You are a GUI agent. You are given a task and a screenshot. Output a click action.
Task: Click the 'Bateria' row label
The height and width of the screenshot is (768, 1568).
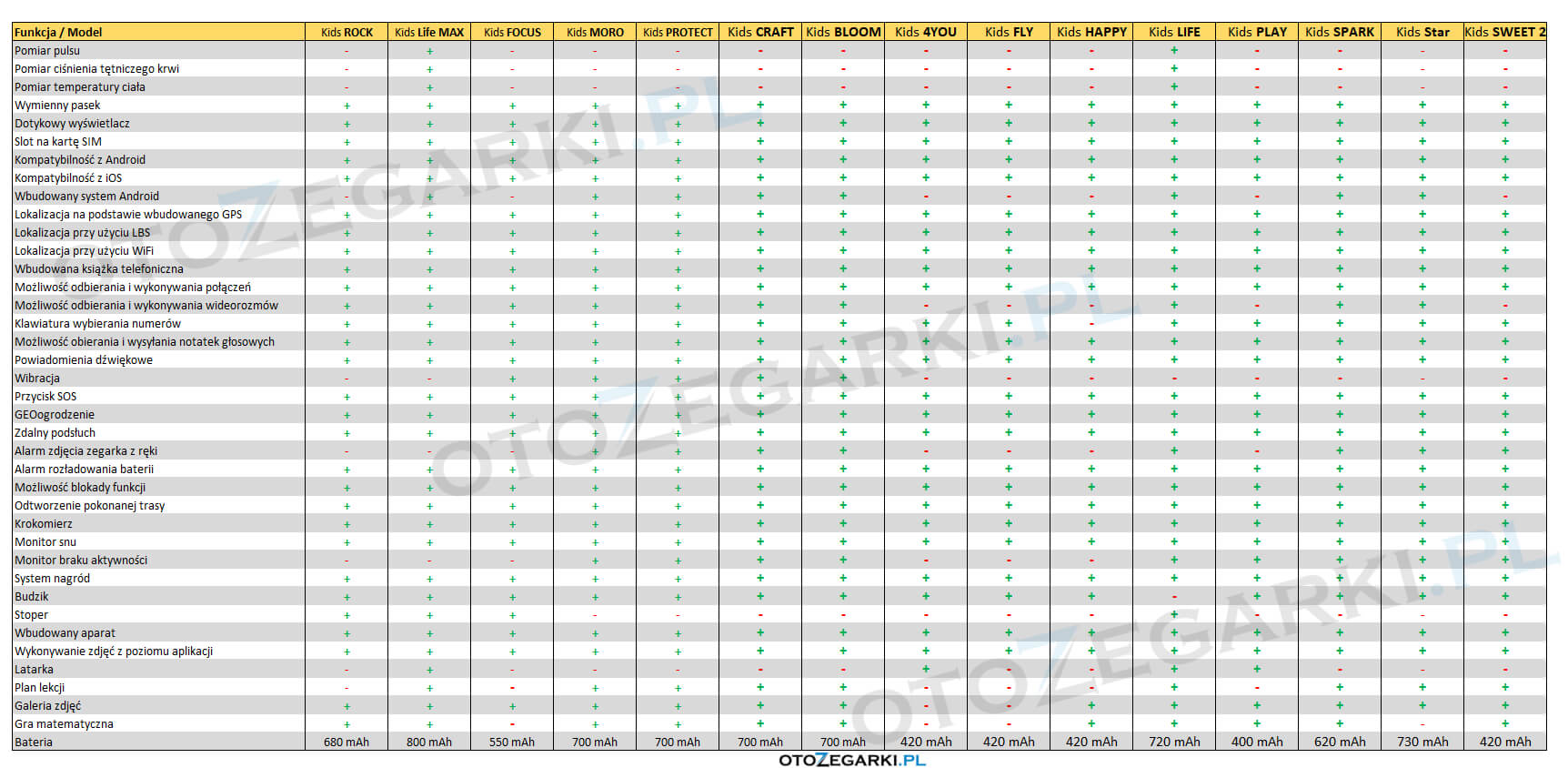click(34, 743)
